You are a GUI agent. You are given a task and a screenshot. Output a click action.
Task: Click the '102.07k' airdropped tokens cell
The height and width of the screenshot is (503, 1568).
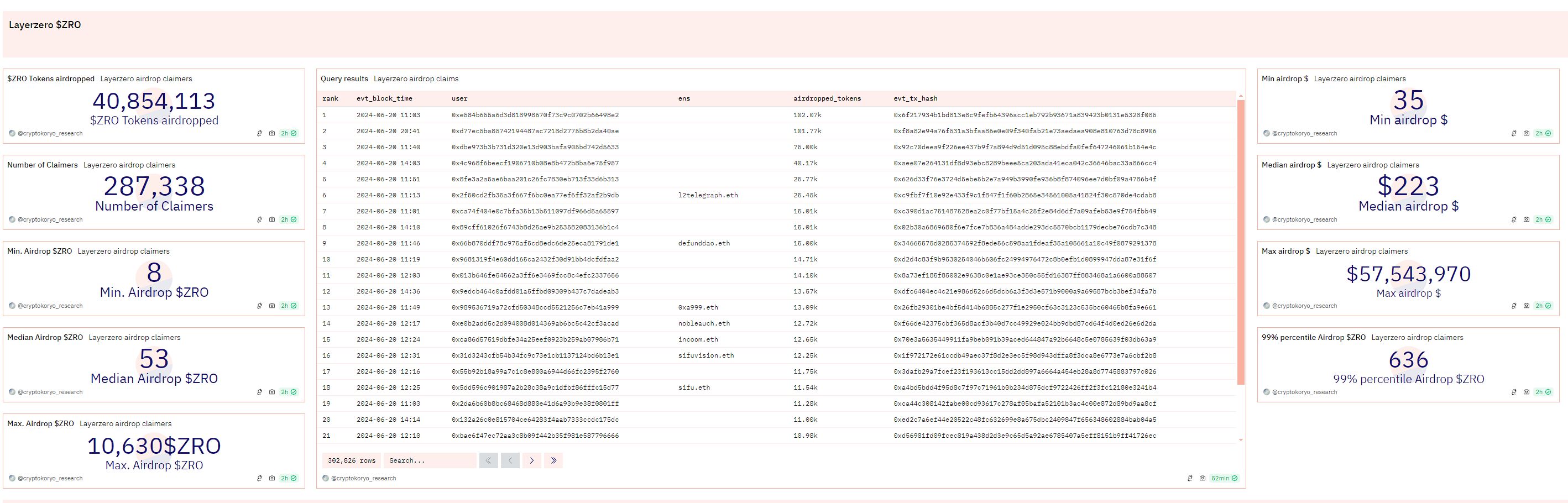pos(807,115)
